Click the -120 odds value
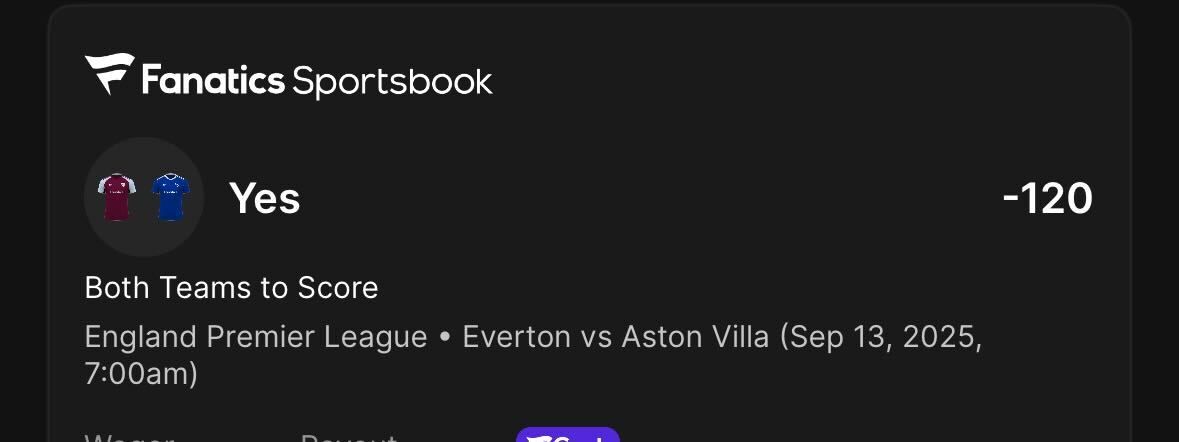 click(x=1047, y=198)
